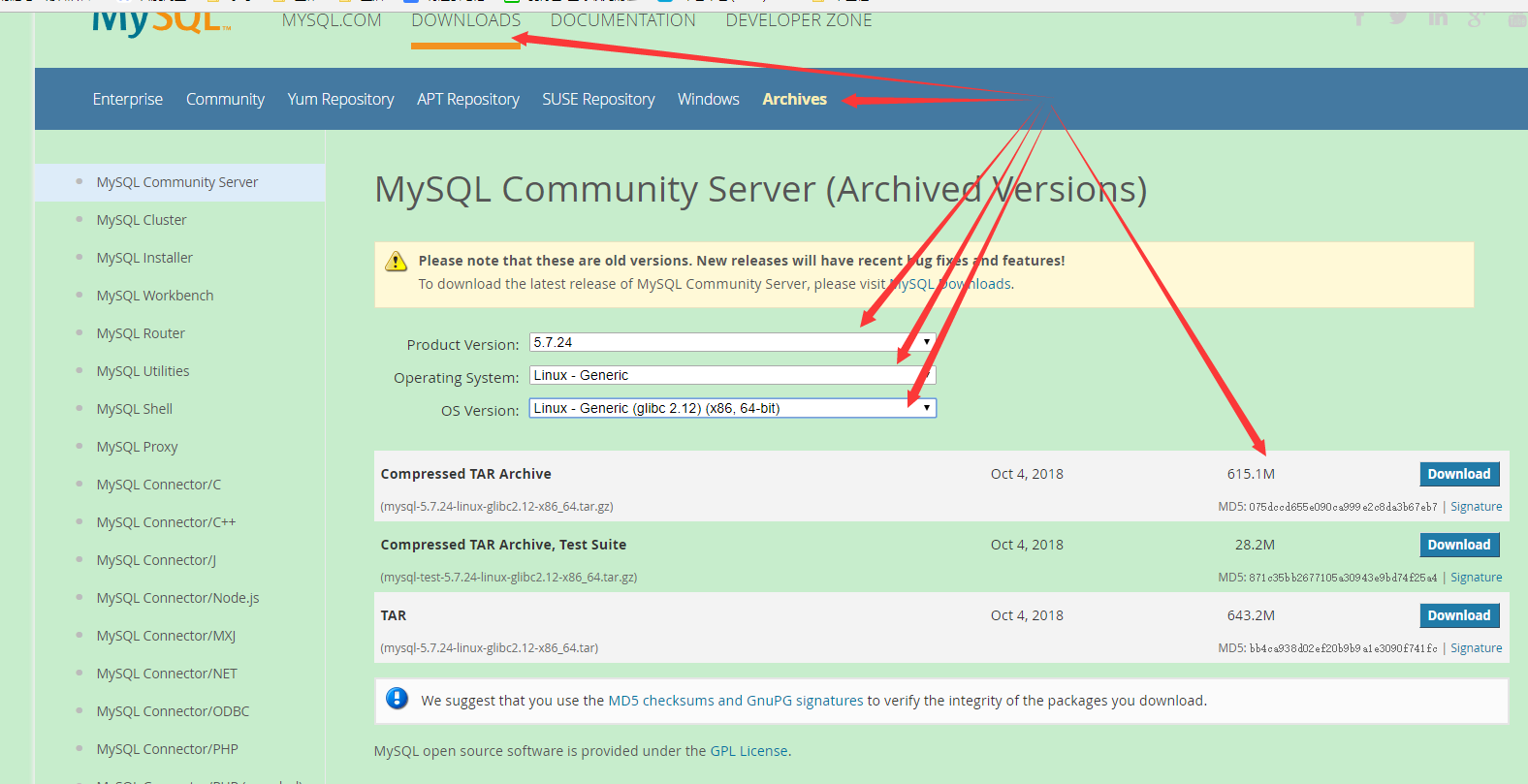1528x784 pixels.
Task: Open SUSE Repository page
Action: click(x=598, y=99)
